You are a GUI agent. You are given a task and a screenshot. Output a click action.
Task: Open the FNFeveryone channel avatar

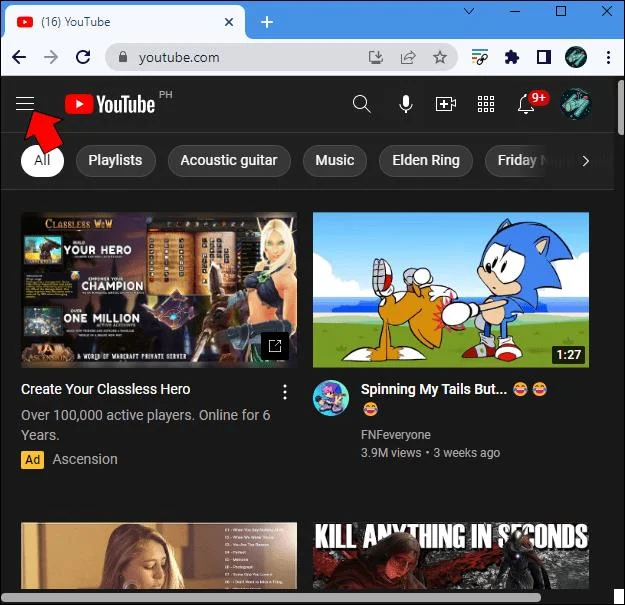[331, 398]
